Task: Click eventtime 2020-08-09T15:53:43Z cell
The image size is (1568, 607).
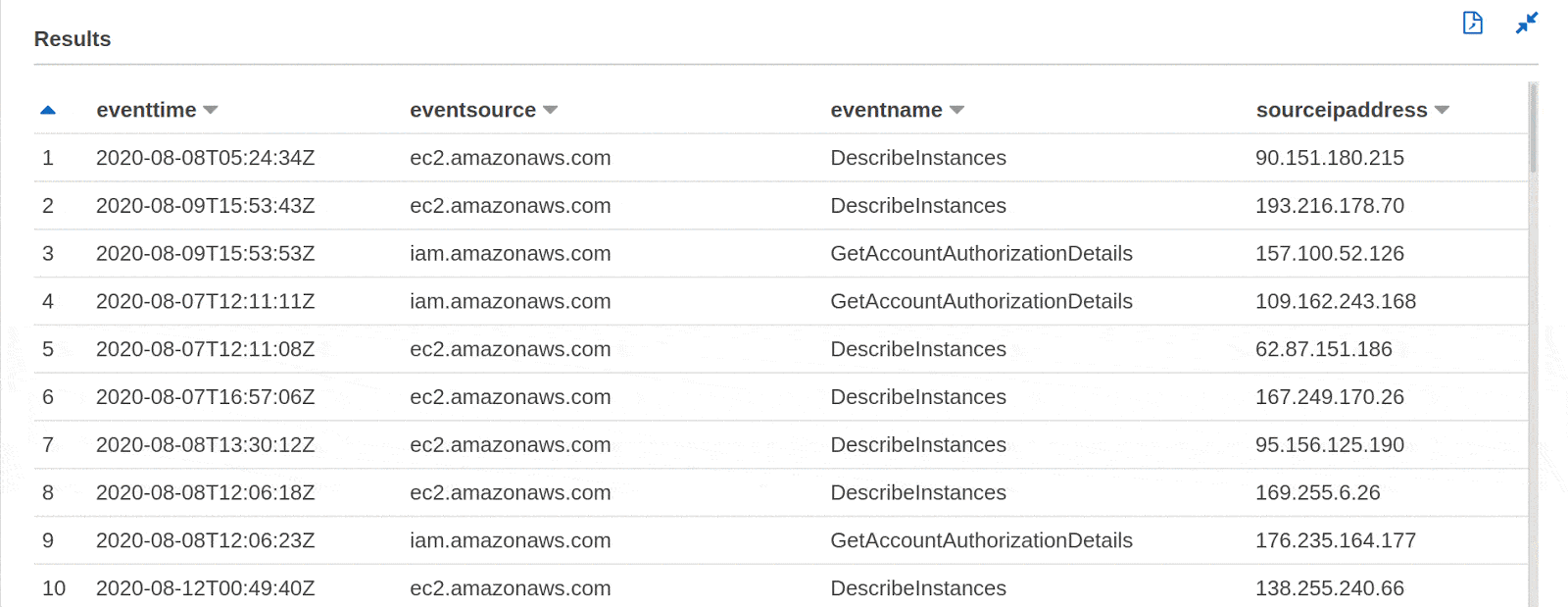Action: pyautogui.click(x=206, y=206)
